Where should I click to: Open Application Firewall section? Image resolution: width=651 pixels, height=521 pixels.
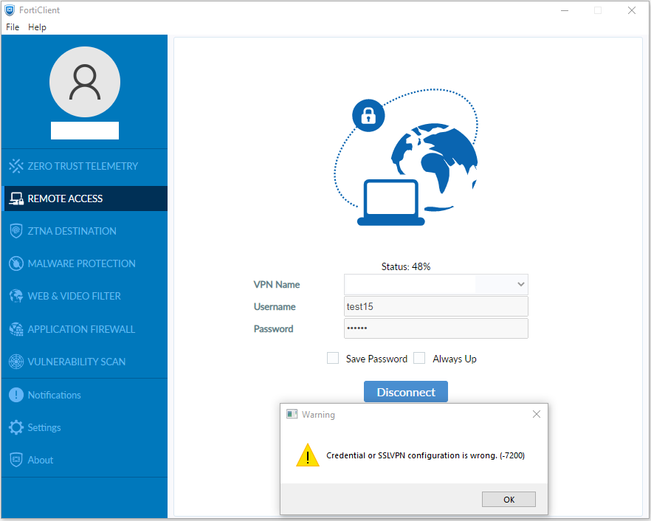pyautogui.click(x=85, y=329)
